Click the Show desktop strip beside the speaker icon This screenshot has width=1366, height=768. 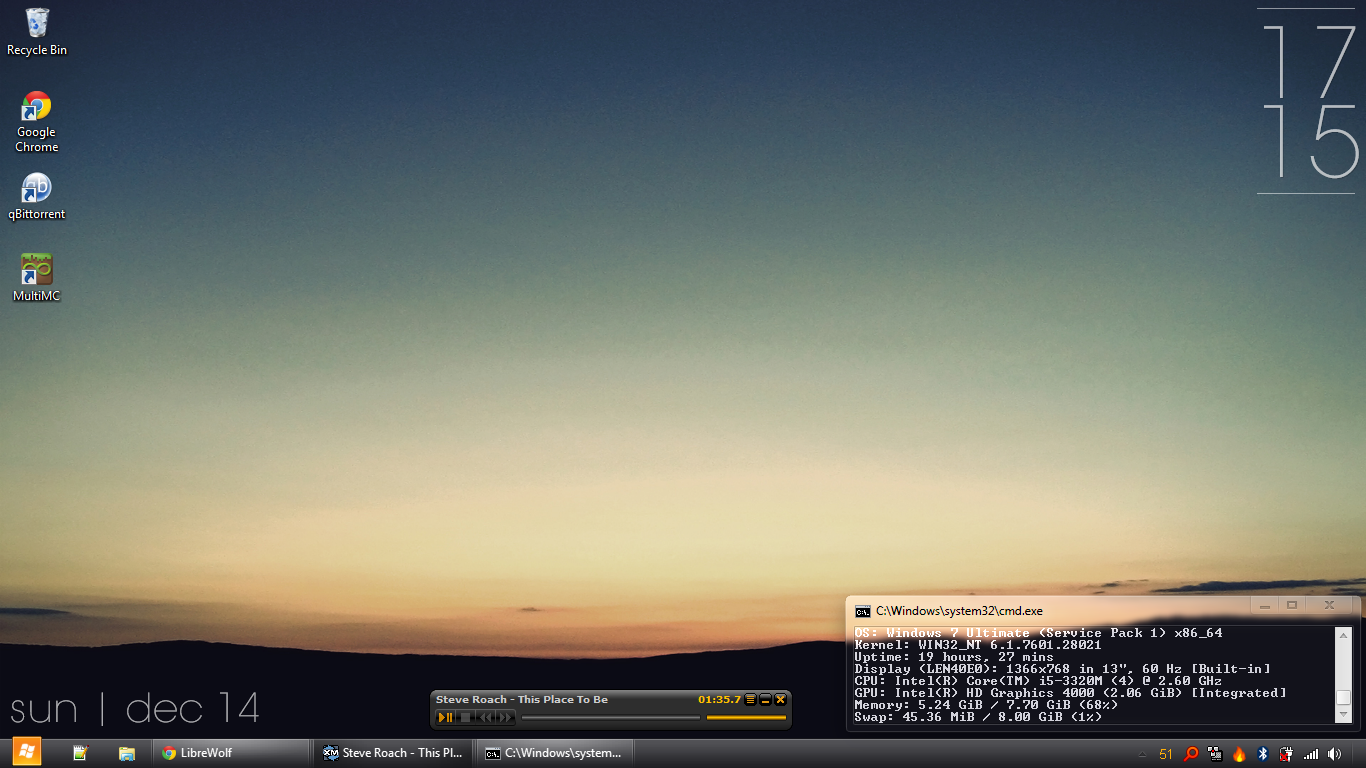tap(1359, 754)
